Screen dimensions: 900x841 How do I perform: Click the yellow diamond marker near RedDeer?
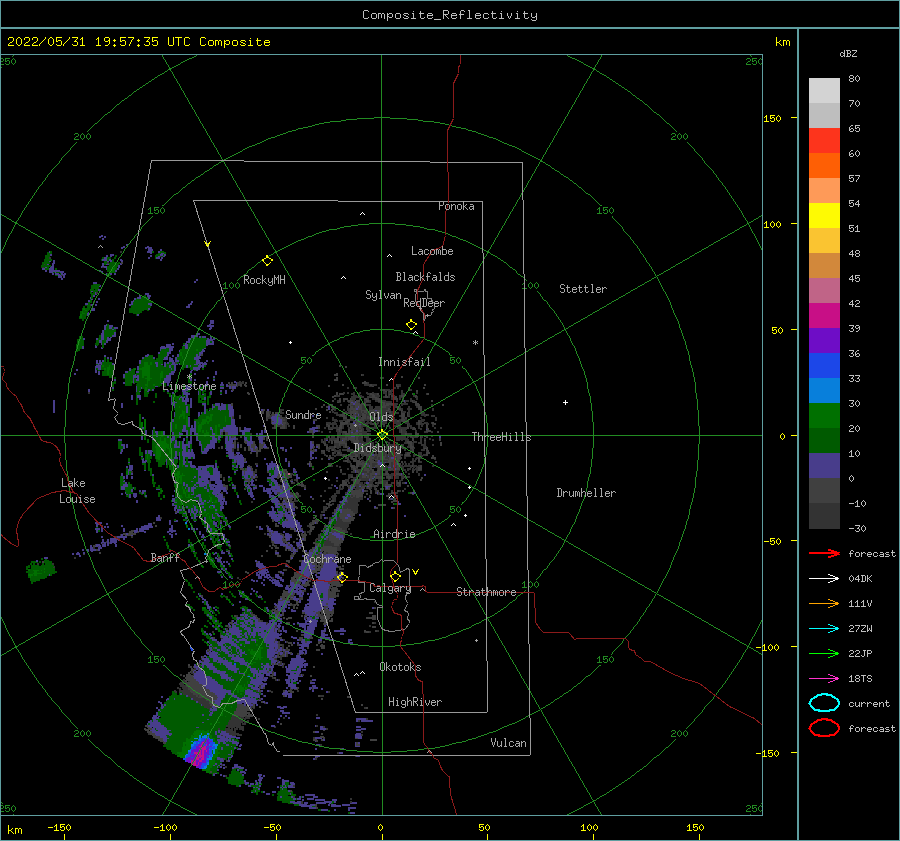(411, 325)
